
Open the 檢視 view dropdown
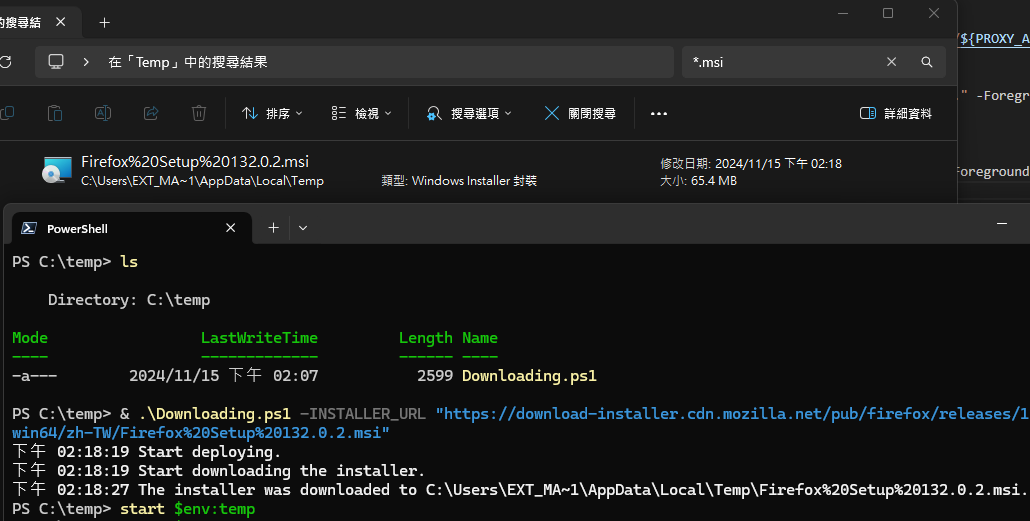coord(361,113)
